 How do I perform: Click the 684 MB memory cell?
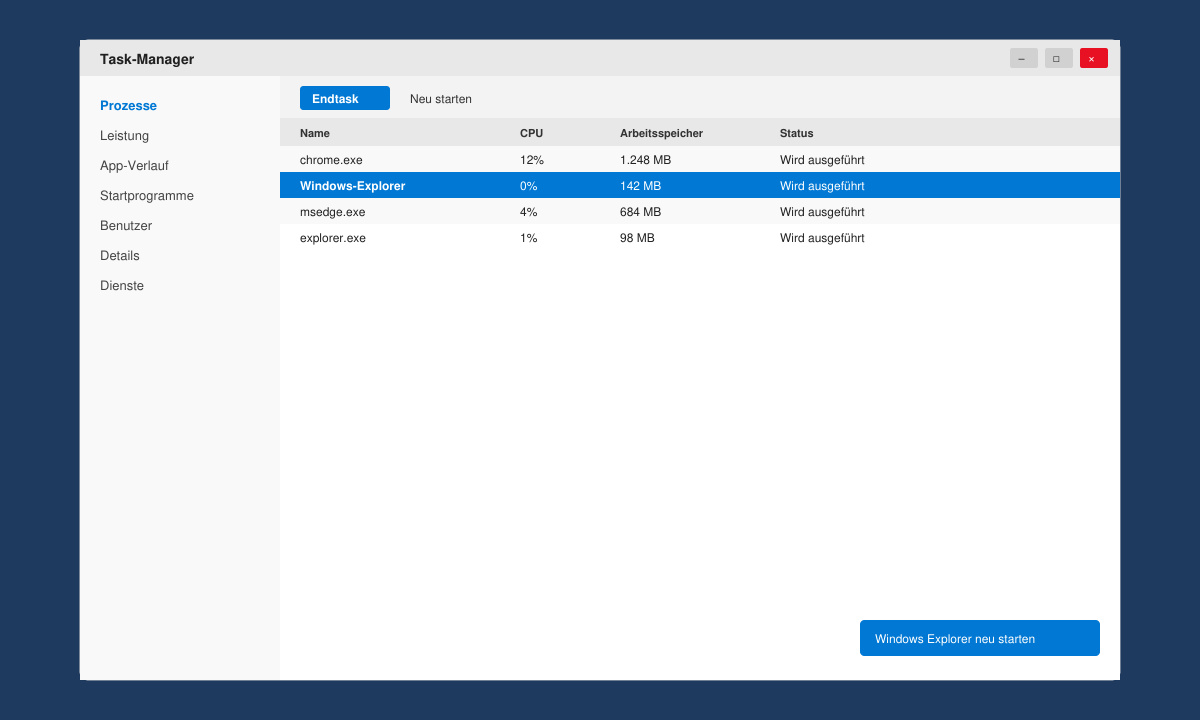tap(640, 212)
